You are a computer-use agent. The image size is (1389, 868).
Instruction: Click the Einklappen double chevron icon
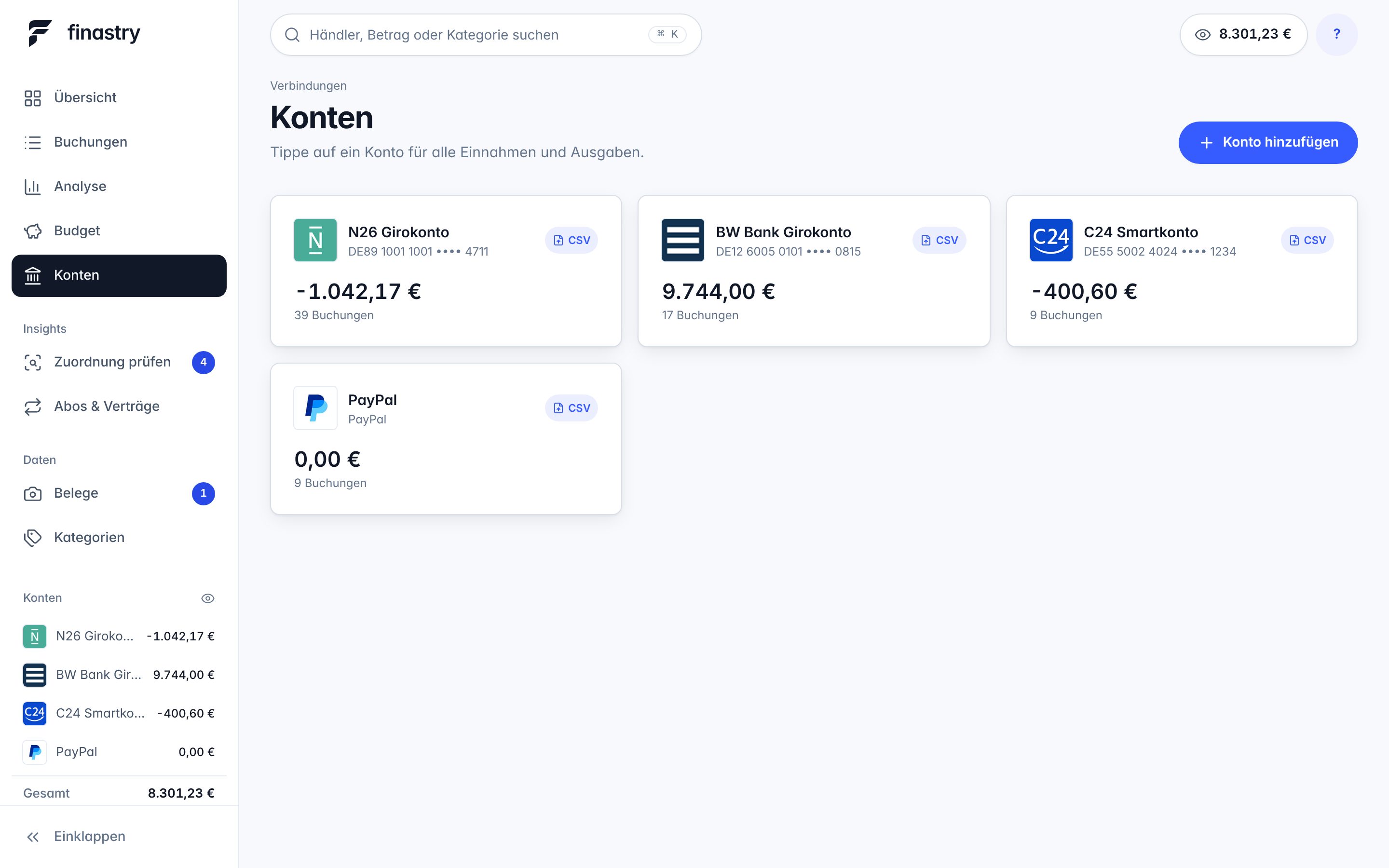(x=33, y=837)
